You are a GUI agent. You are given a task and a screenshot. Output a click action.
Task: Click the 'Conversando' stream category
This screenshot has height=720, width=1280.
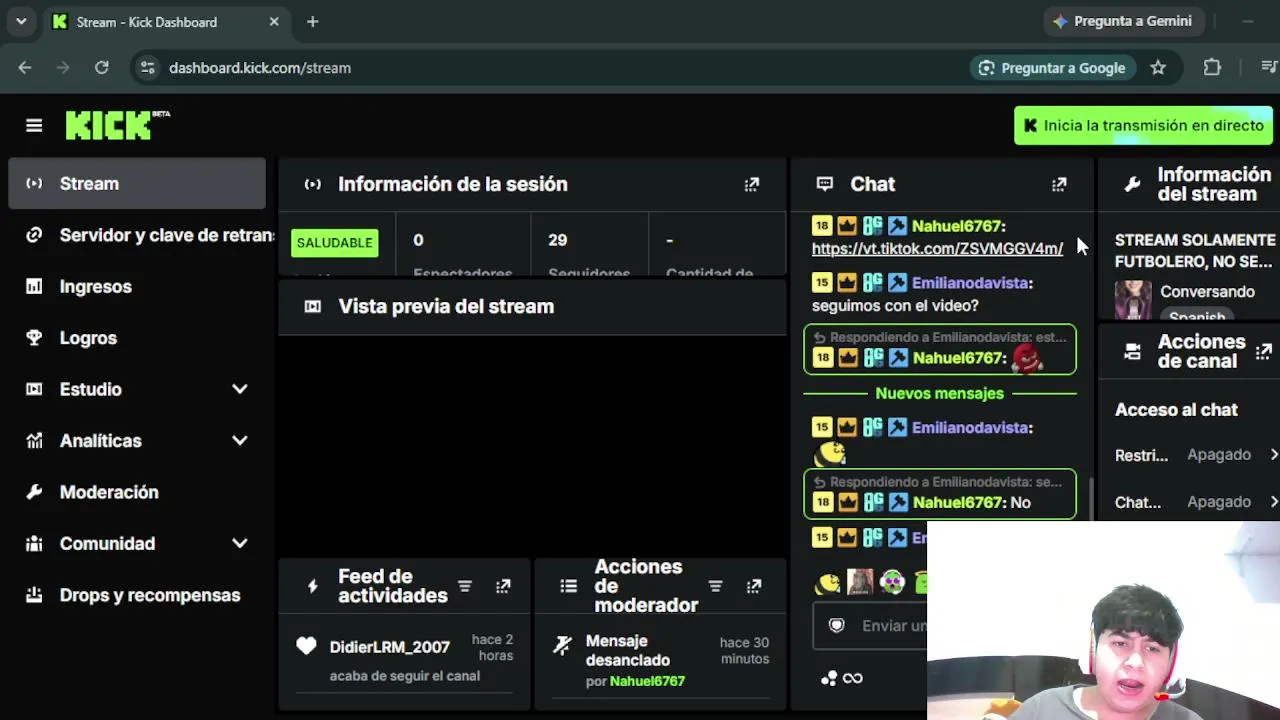pyautogui.click(x=1207, y=292)
